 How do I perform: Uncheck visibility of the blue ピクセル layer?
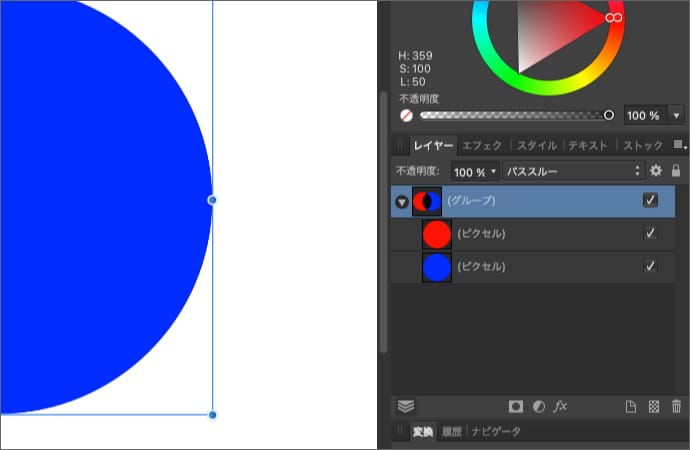pyautogui.click(x=651, y=266)
